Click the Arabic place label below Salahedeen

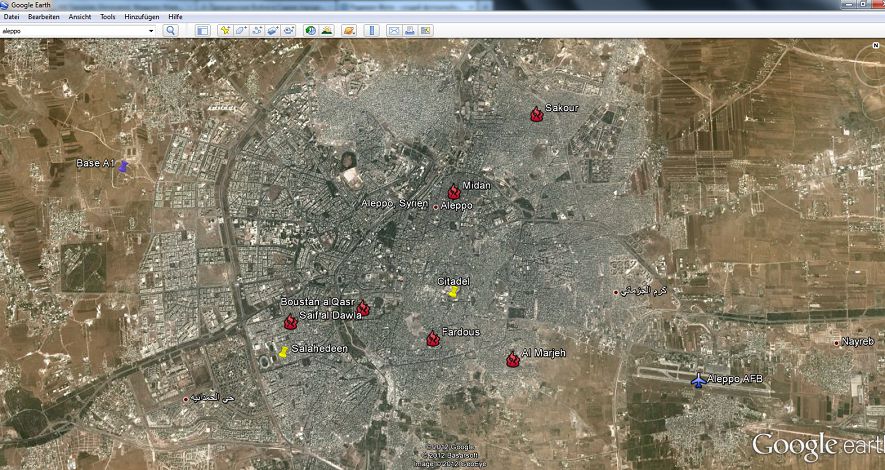(x=212, y=398)
